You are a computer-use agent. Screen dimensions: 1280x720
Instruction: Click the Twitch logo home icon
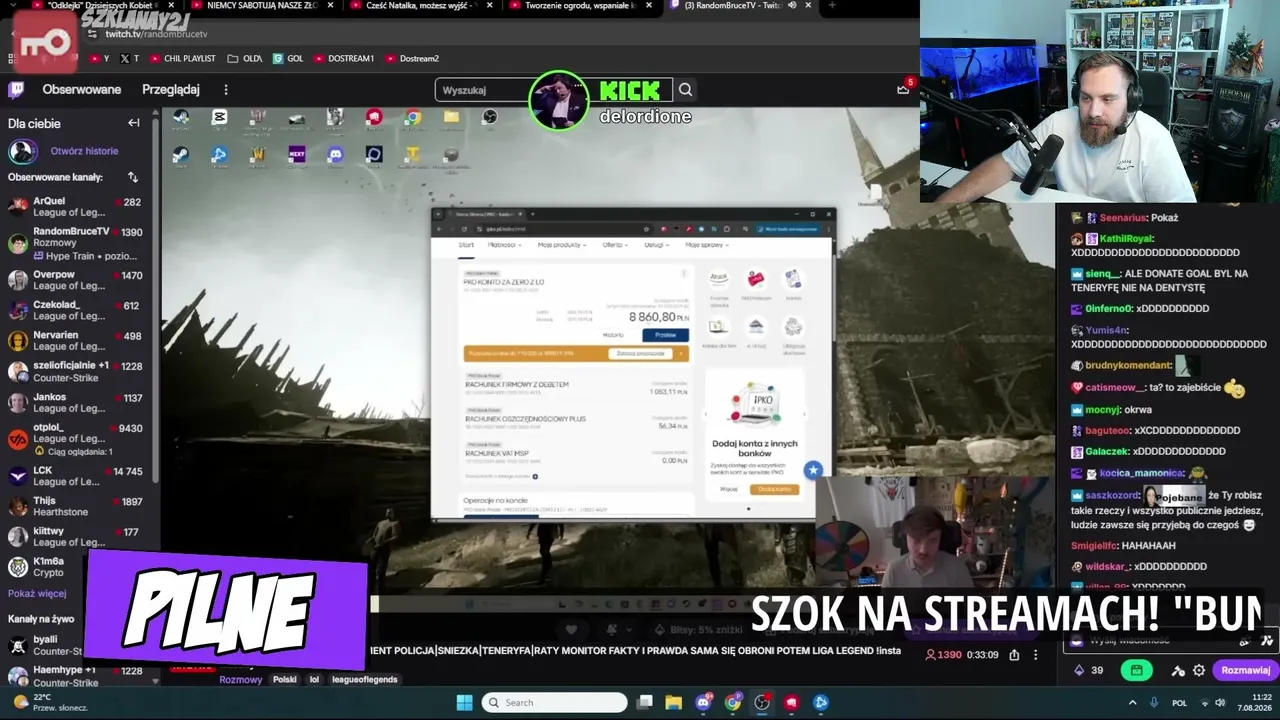coord(16,90)
